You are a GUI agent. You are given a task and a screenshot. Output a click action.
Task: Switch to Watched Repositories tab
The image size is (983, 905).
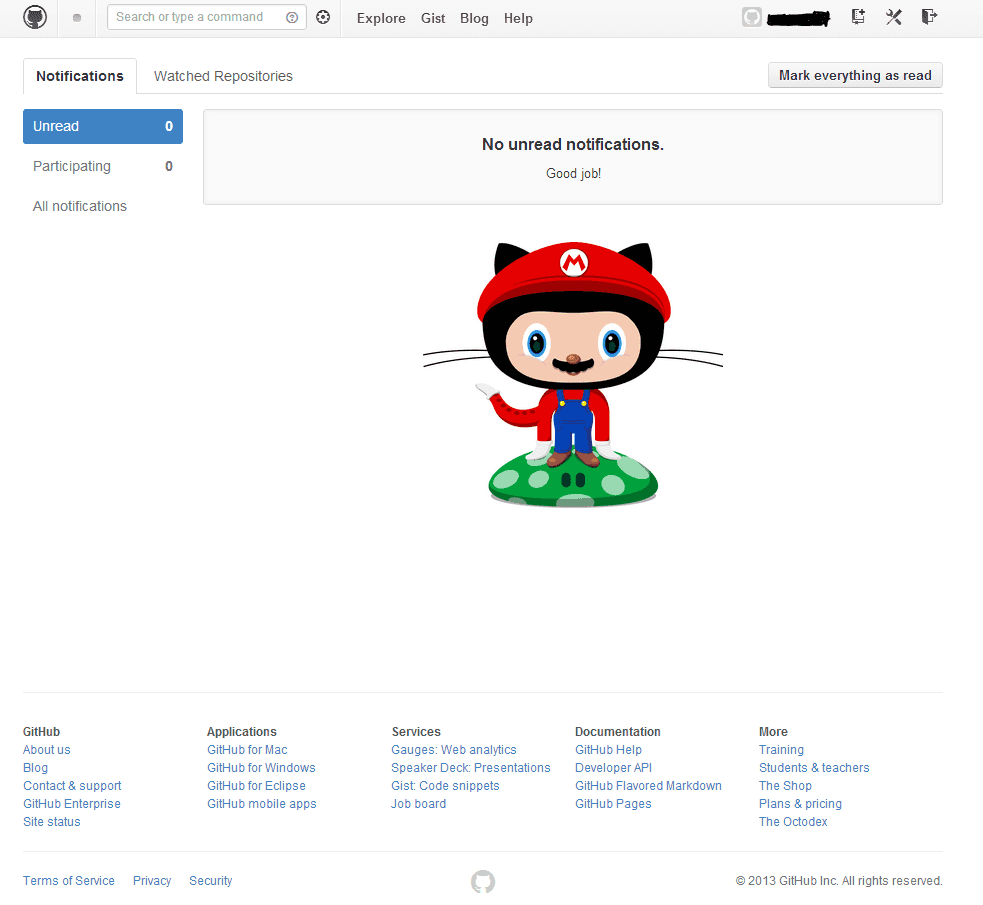coord(223,76)
